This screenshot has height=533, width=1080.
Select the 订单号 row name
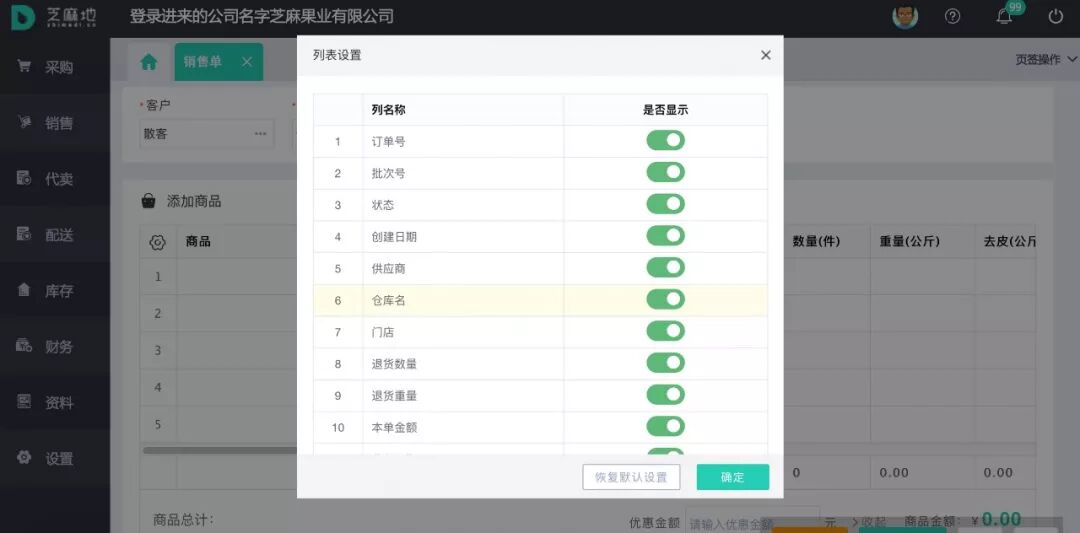[388, 141]
